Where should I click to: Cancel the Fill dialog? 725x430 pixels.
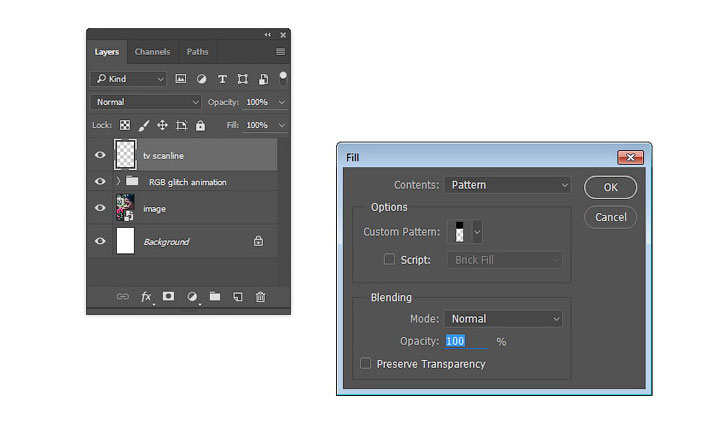pyautogui.click(x=610, y=217)
